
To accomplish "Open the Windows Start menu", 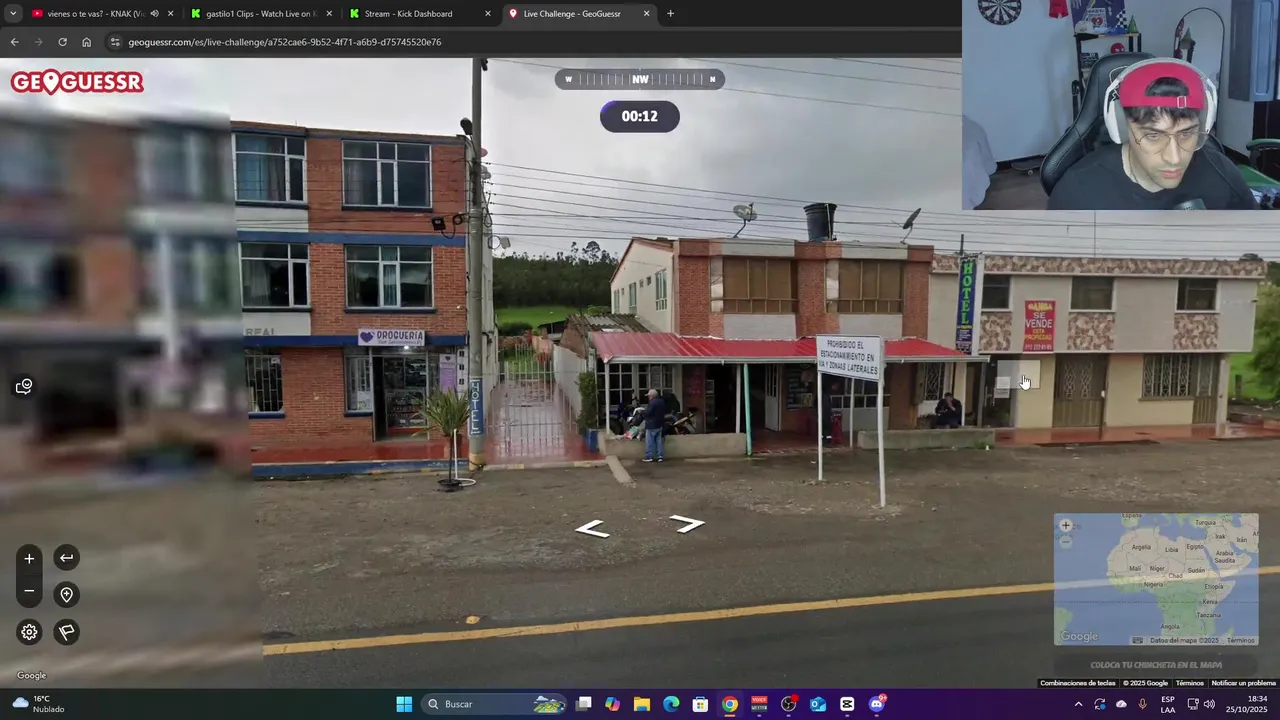I will 404,704.
